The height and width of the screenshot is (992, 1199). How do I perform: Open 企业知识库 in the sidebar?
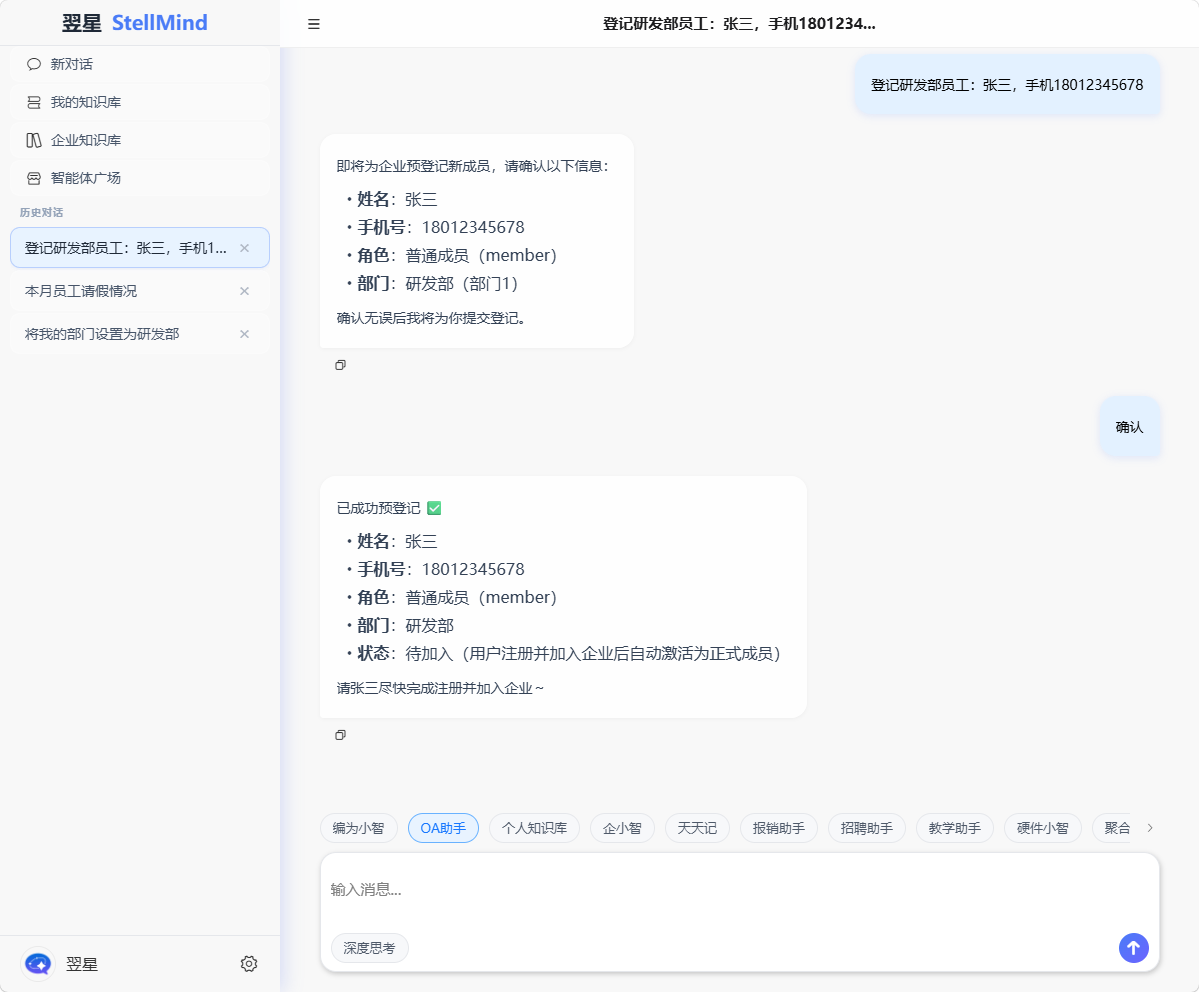(x=140, y=140)
